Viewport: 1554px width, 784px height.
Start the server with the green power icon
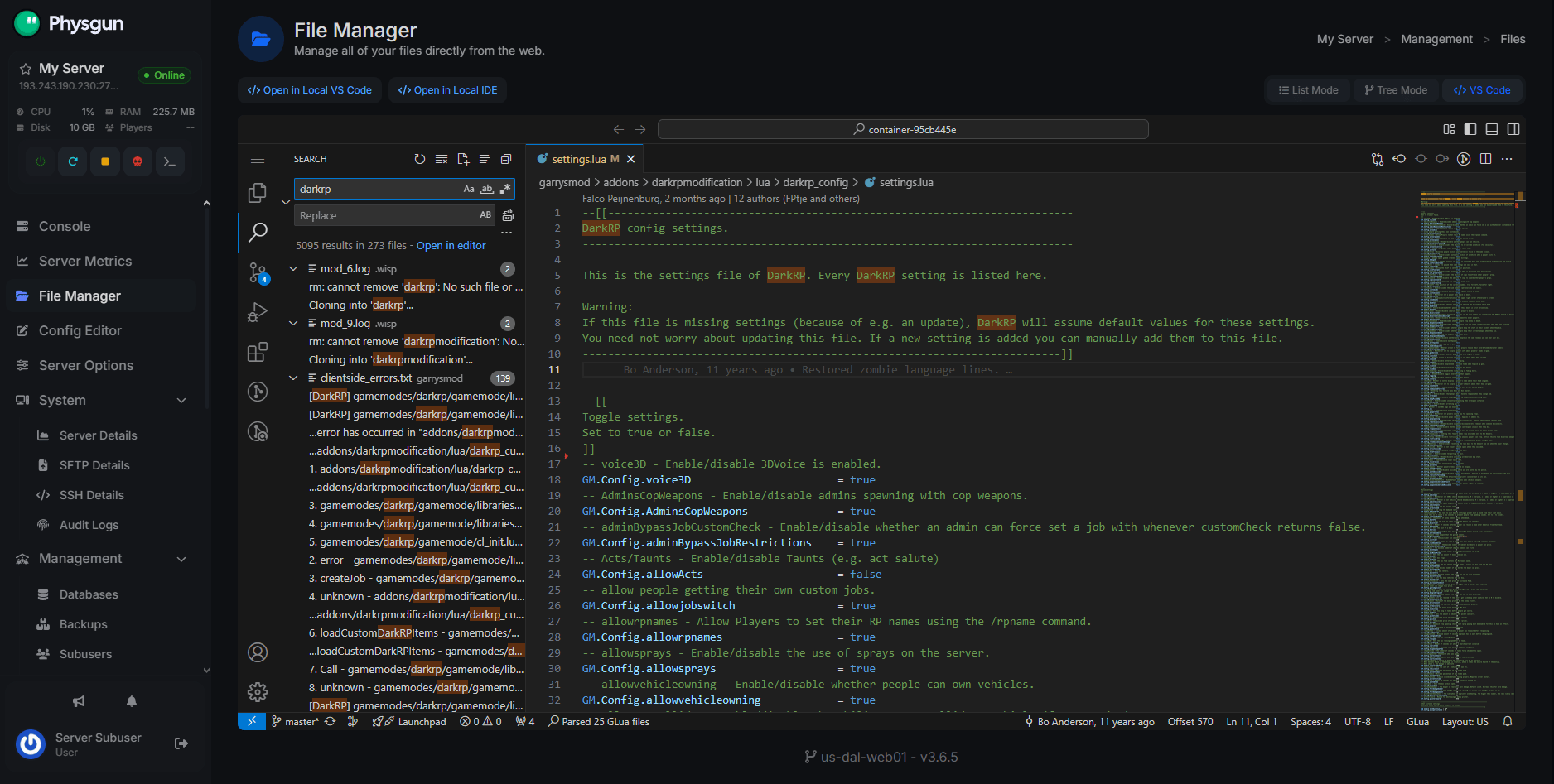pyautogui.click(x=41, y=161)
